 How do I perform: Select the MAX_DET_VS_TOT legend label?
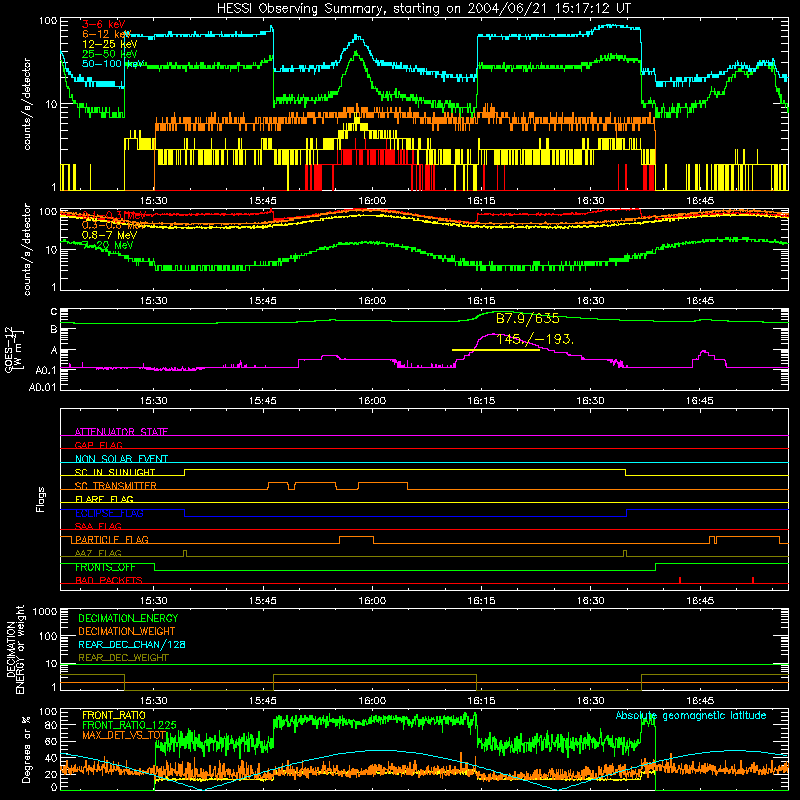point(124,735)
